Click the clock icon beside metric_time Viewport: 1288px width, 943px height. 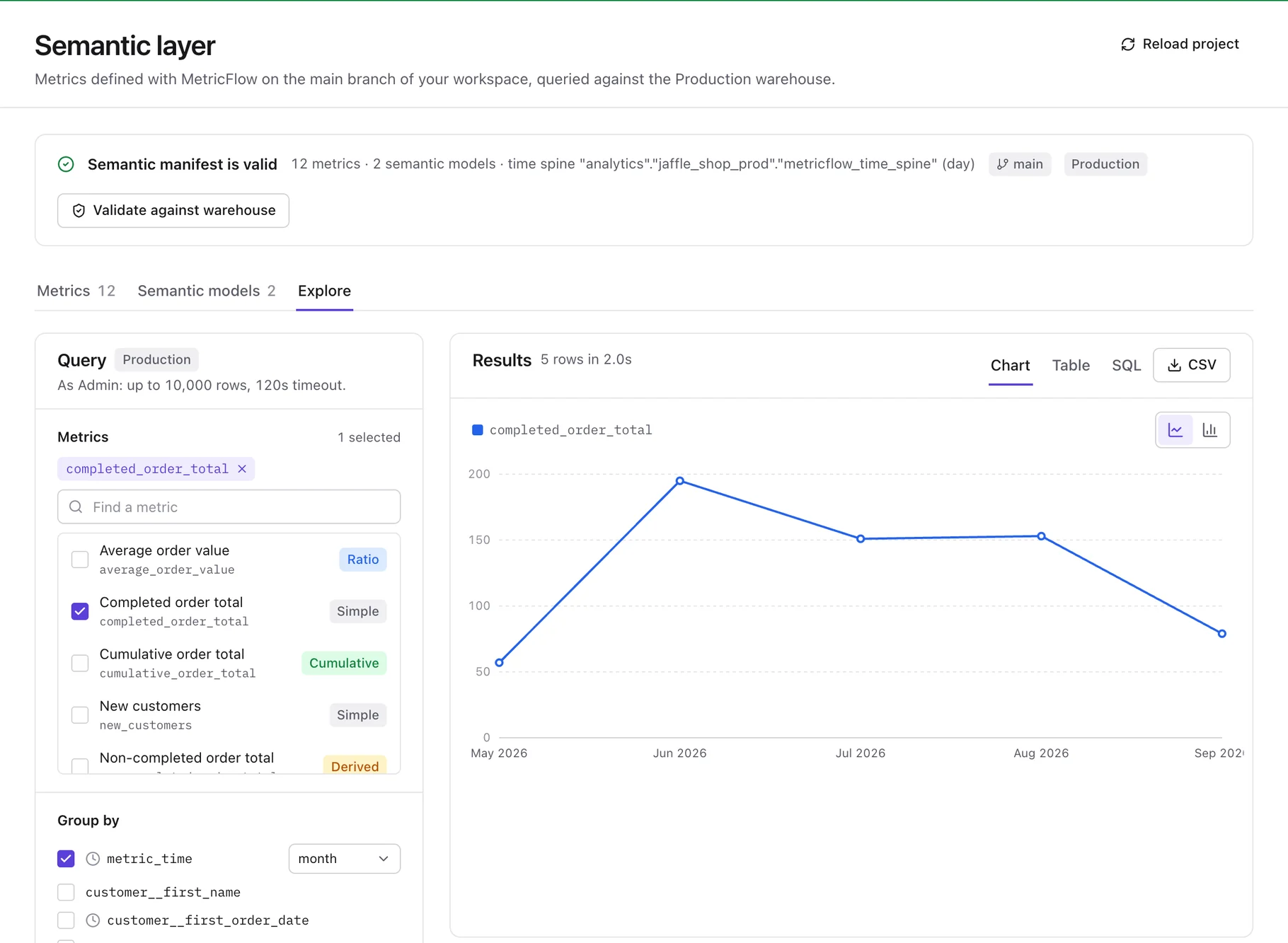click(x=93, y=859)
